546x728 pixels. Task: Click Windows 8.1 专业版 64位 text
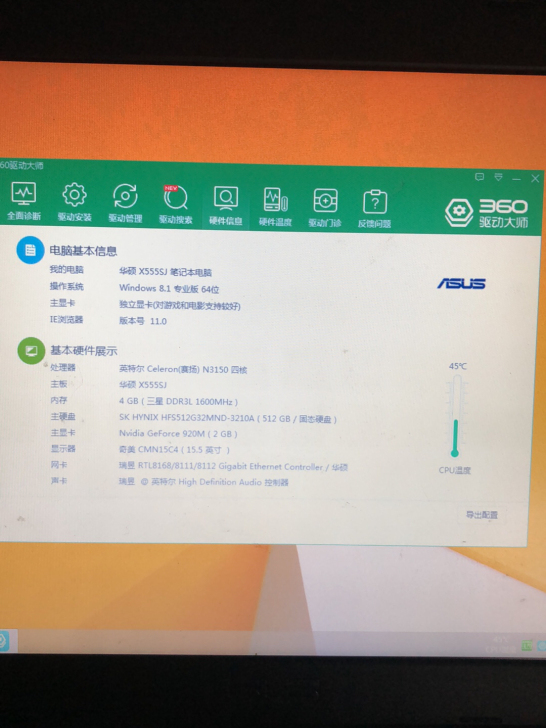click(169, 289)
